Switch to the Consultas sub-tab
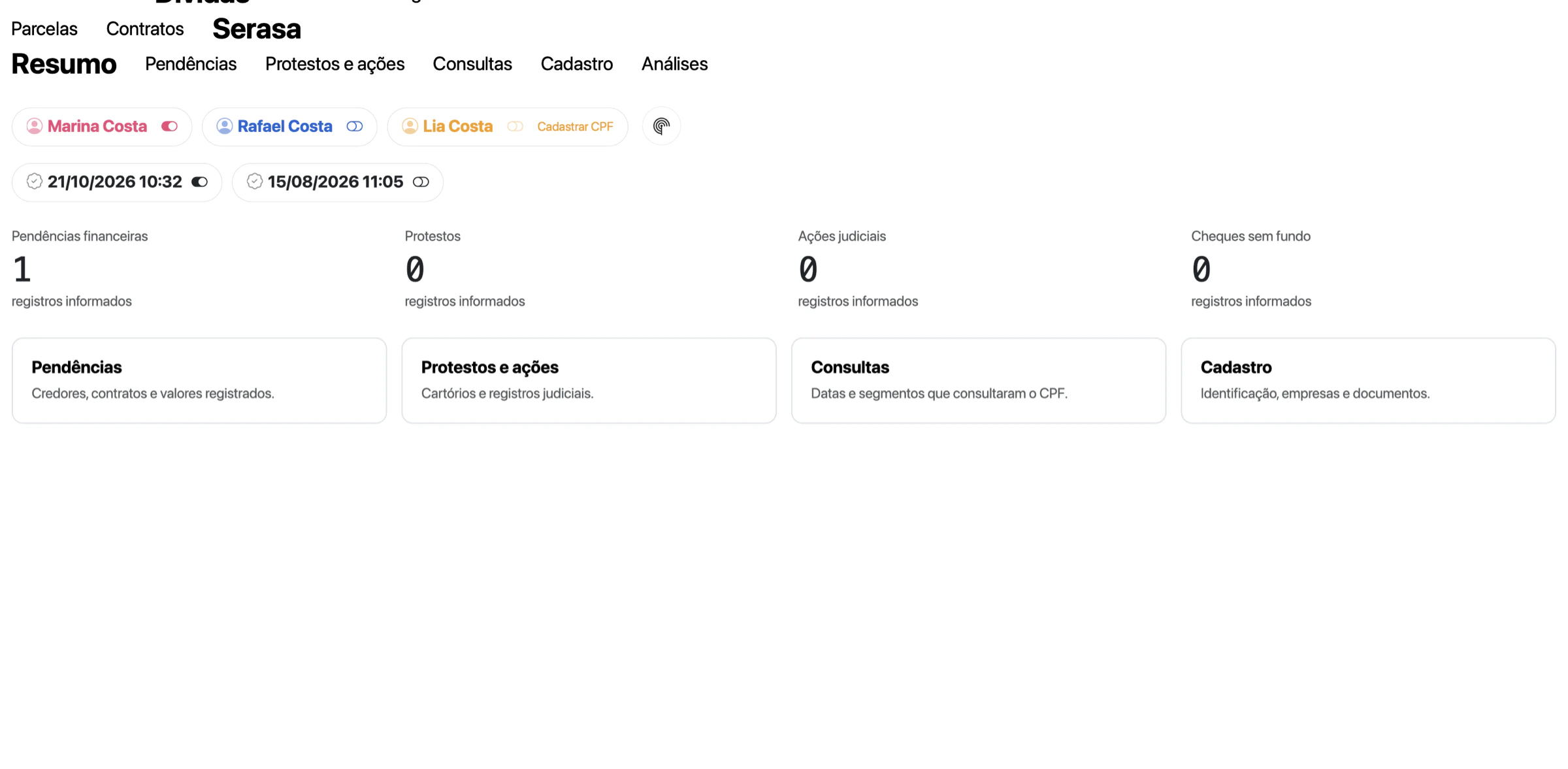Viewport: 1568px width, 769px height. [472, 64]
